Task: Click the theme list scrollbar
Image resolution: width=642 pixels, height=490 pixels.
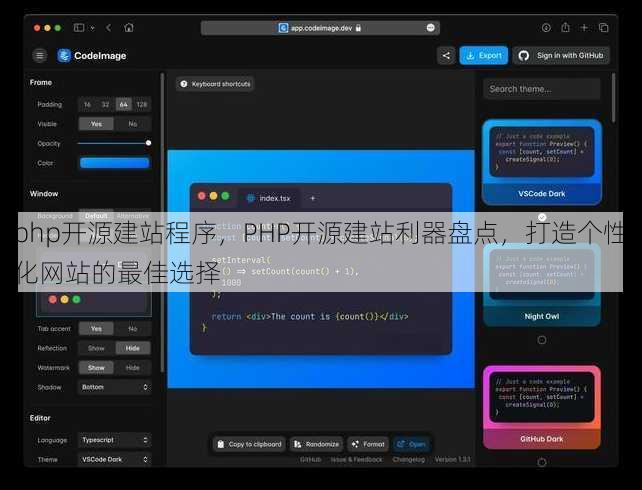Action: coord(613,97)
